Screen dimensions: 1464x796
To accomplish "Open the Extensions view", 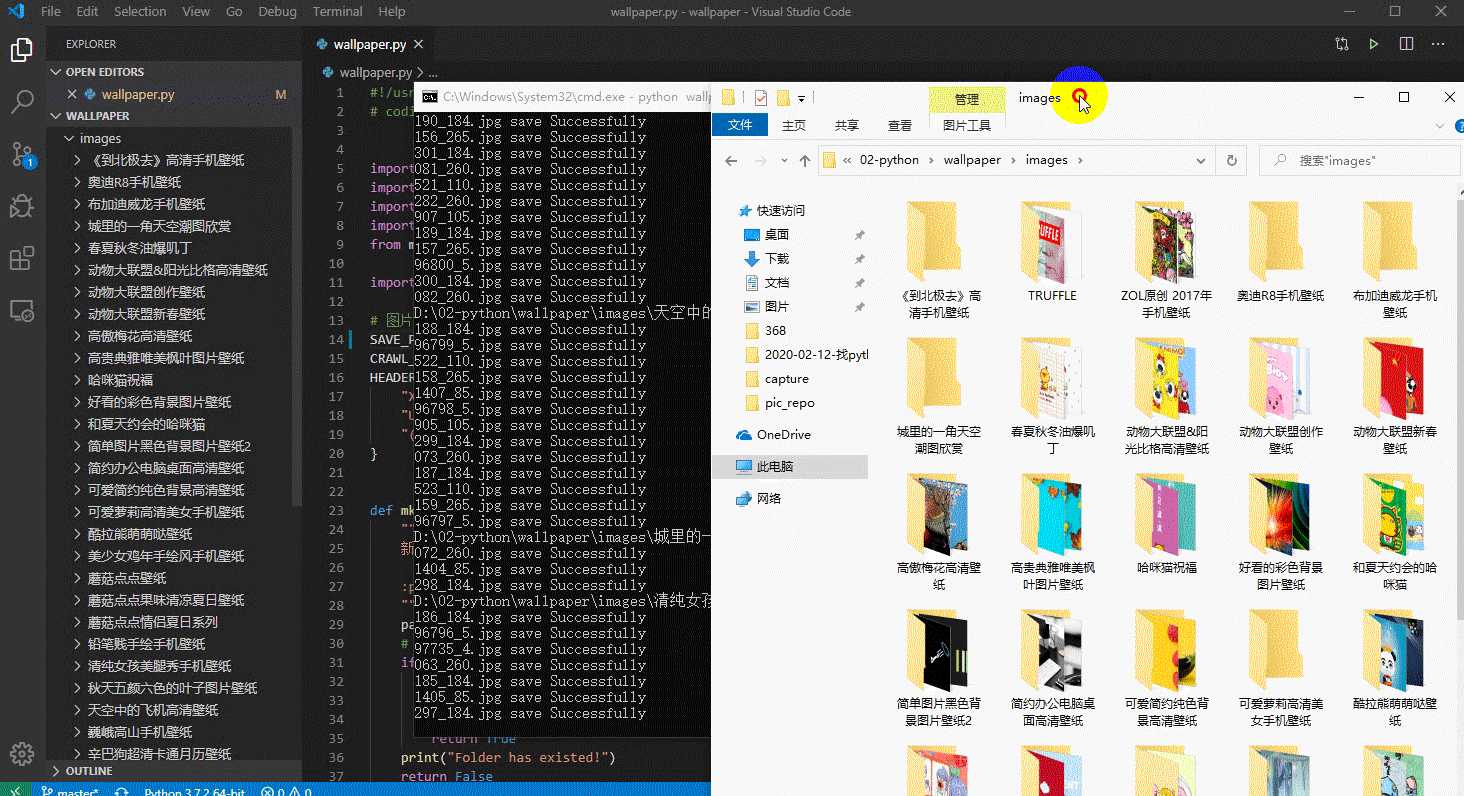I will [x=22, y=259].
